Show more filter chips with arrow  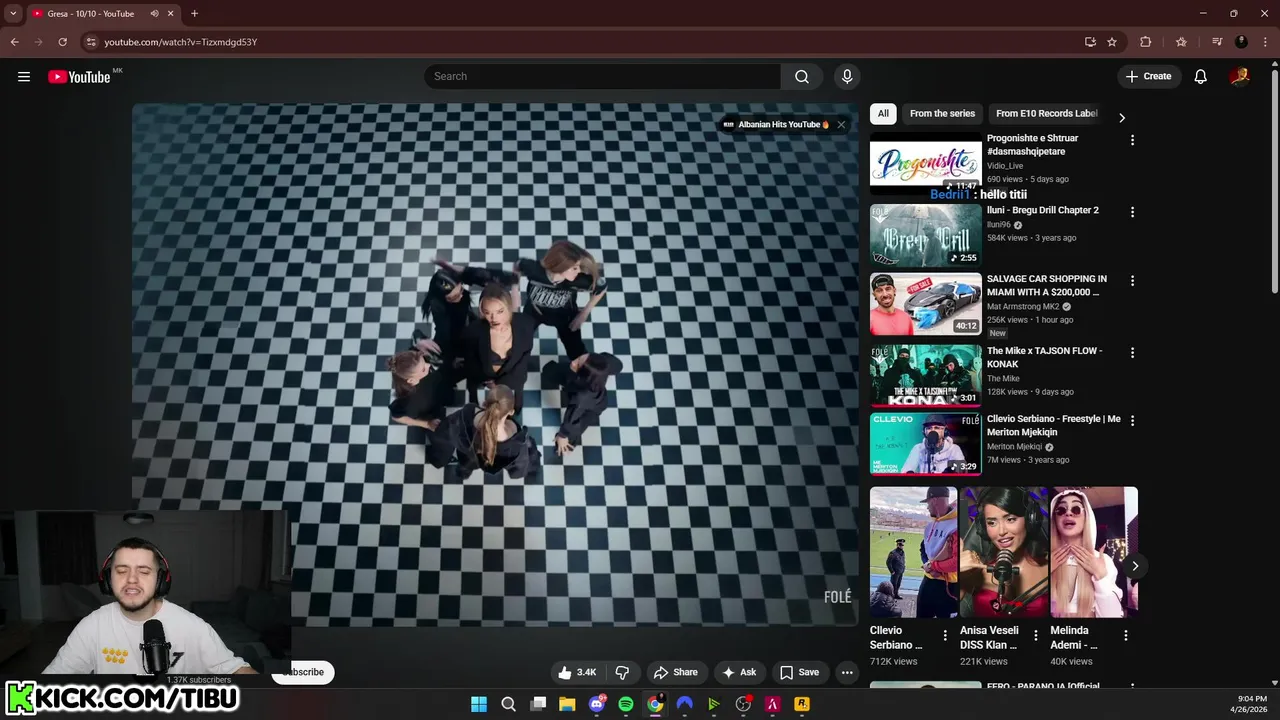(x=1121, y=117)
